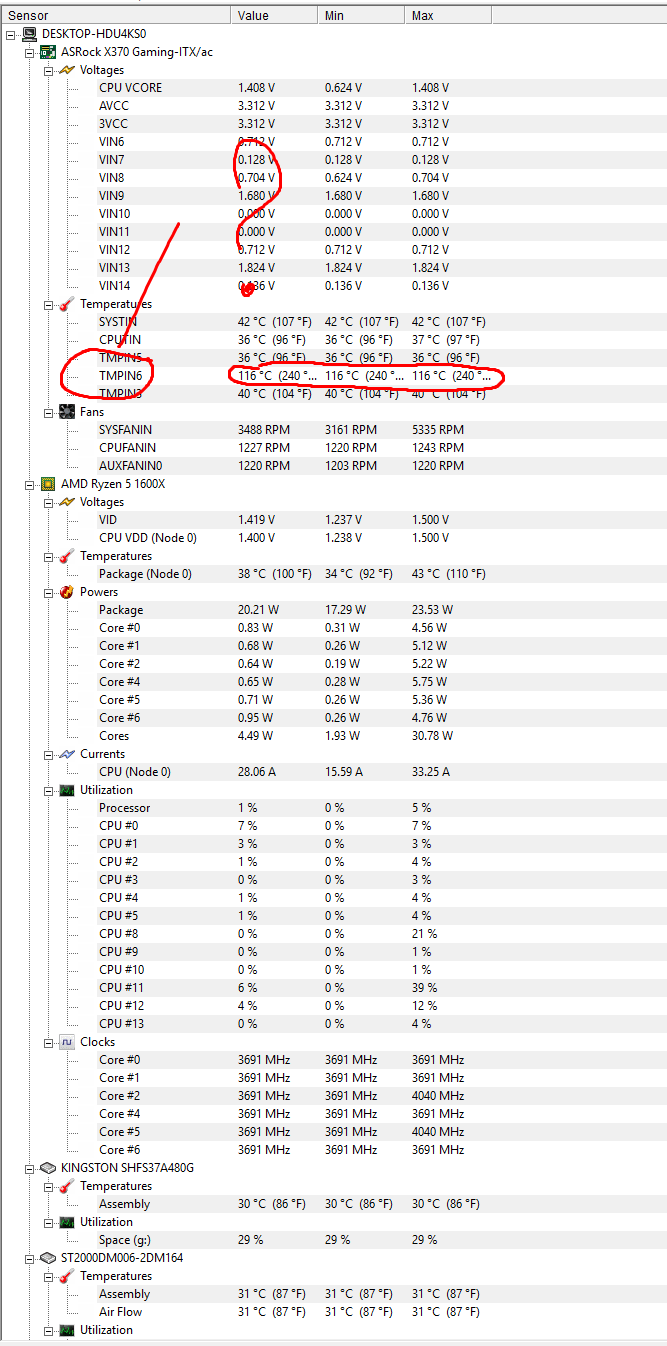Viewport: 667px width, 1346px height.
Task: Select the SYSFANIN fan speed row
Action: pyautogui.click(x=127, y=430)
